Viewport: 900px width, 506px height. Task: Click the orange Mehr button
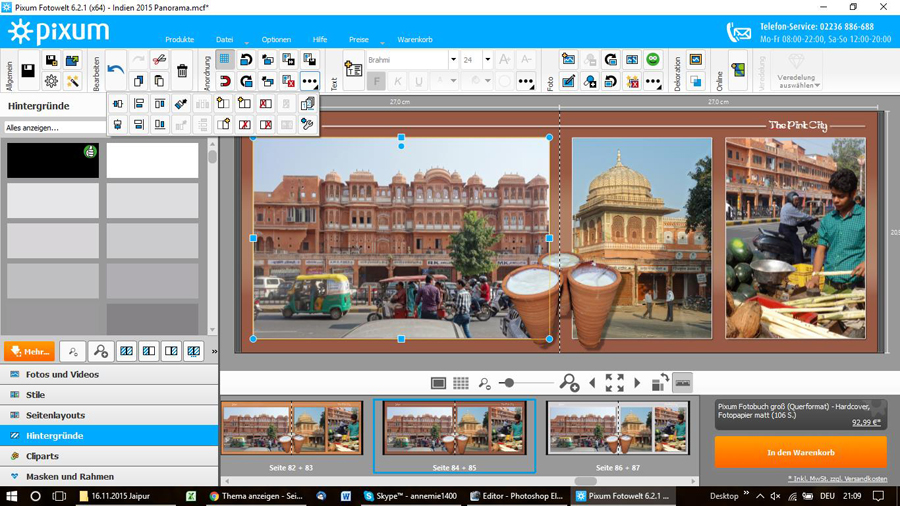[x=29, y=351]
